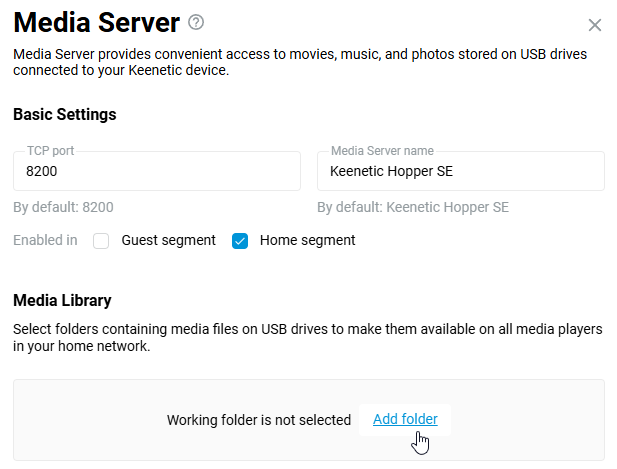Click into the Media Server name field
This screenshot has width=617, height=469.
[x=460, y=172]
